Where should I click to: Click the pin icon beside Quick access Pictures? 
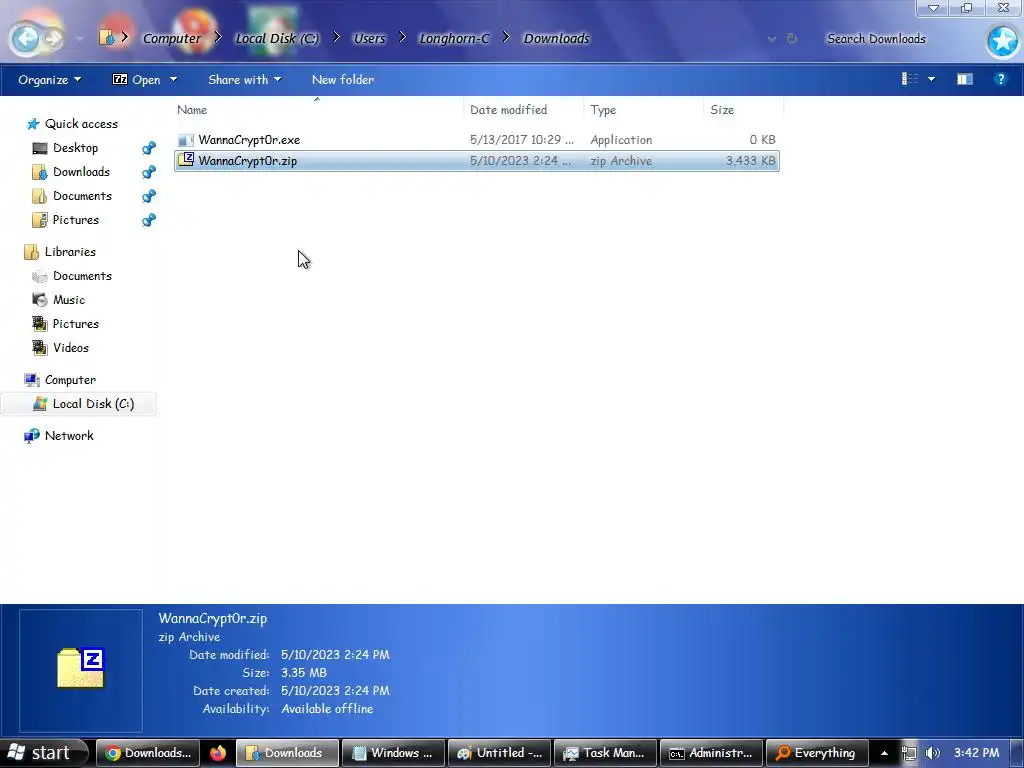(149, 220)
